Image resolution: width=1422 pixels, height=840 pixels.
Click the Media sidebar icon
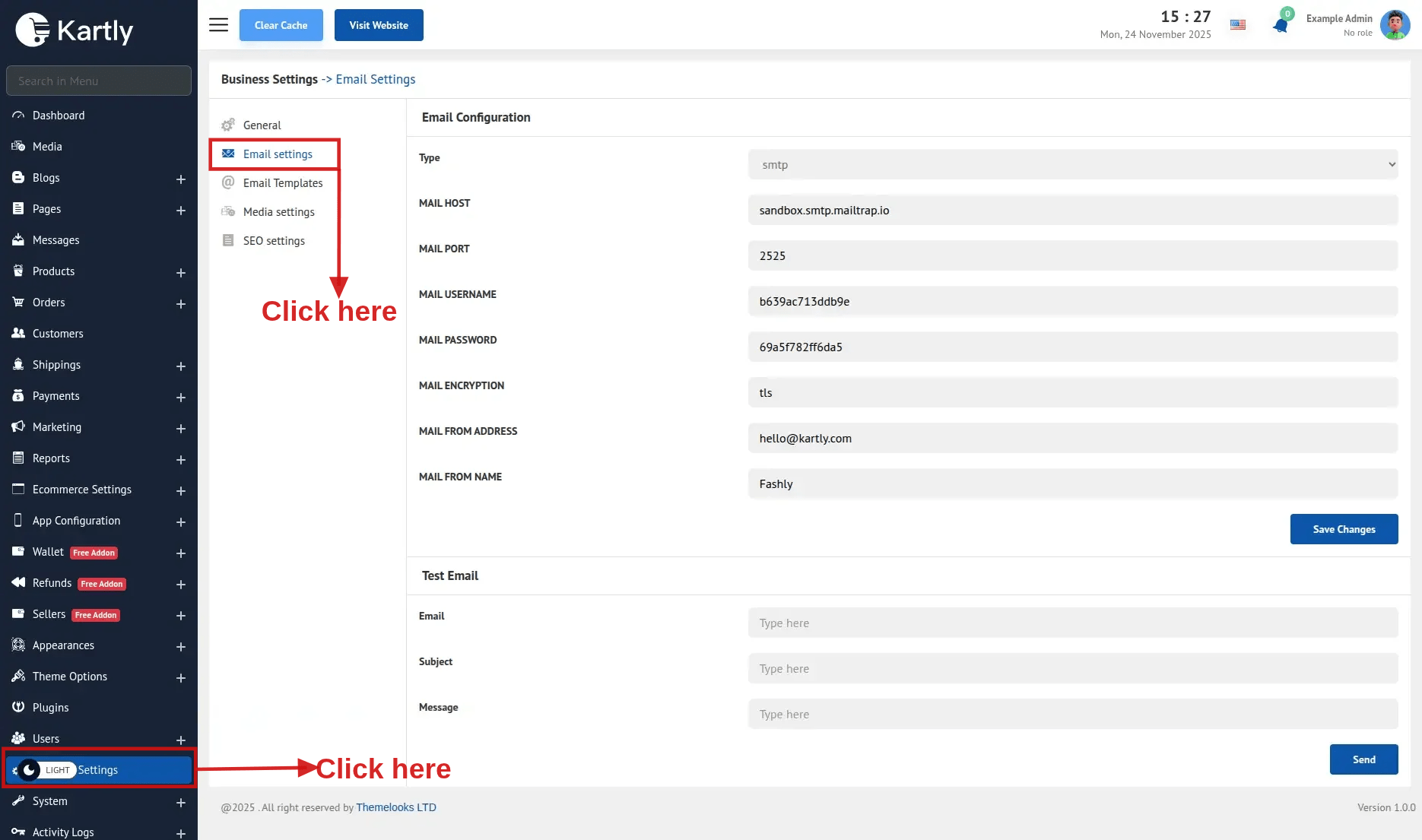(18, 147)
